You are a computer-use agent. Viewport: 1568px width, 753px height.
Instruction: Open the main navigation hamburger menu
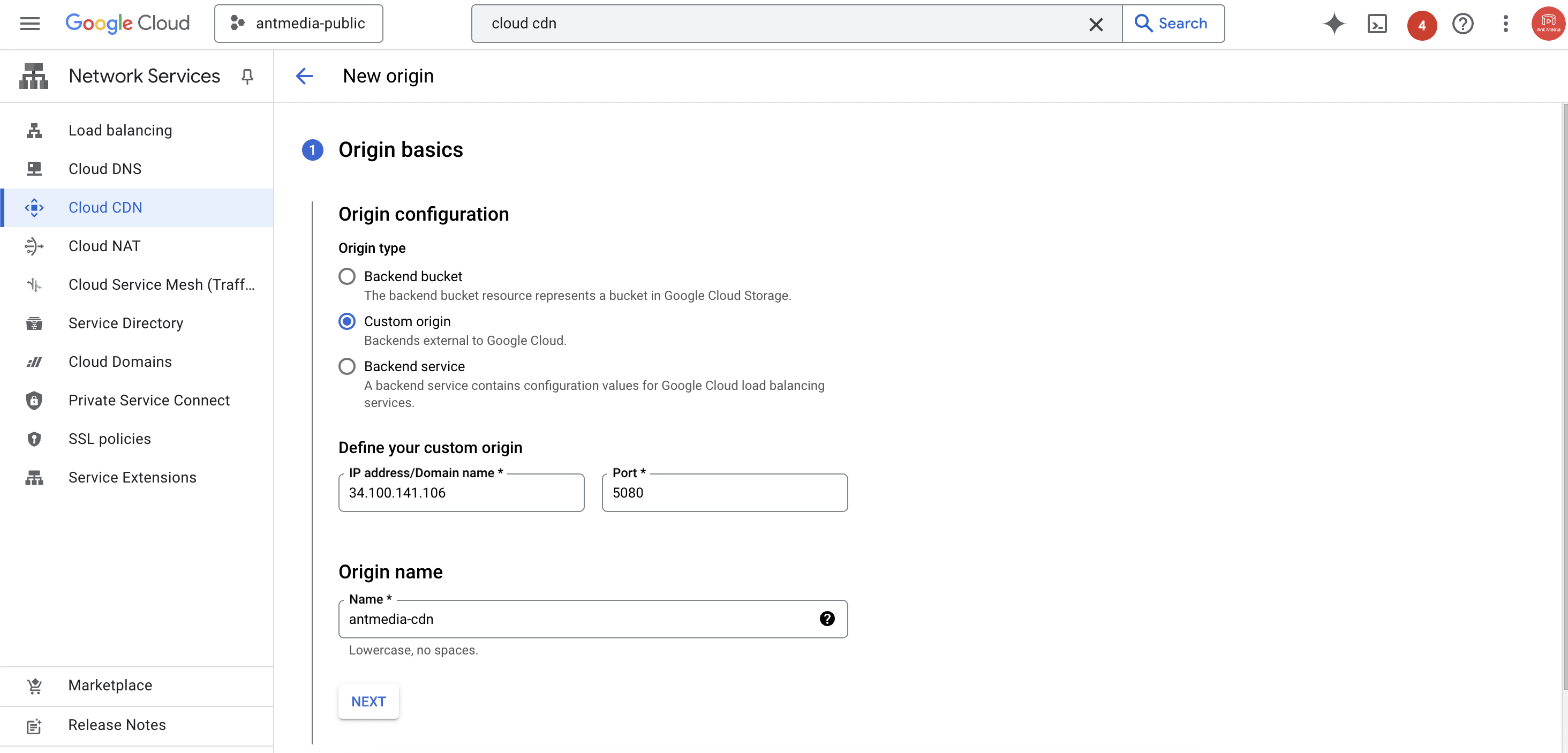coord(30,24)
